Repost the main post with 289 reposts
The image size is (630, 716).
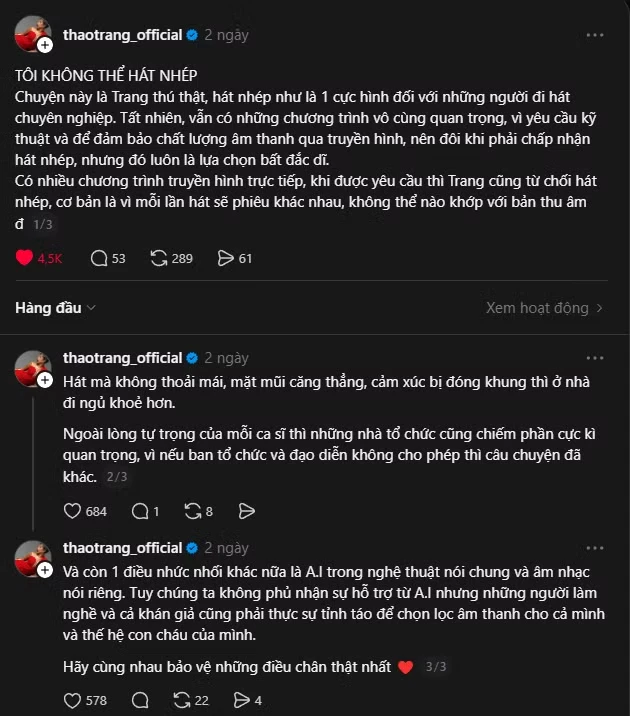click(x=158, y=258)
